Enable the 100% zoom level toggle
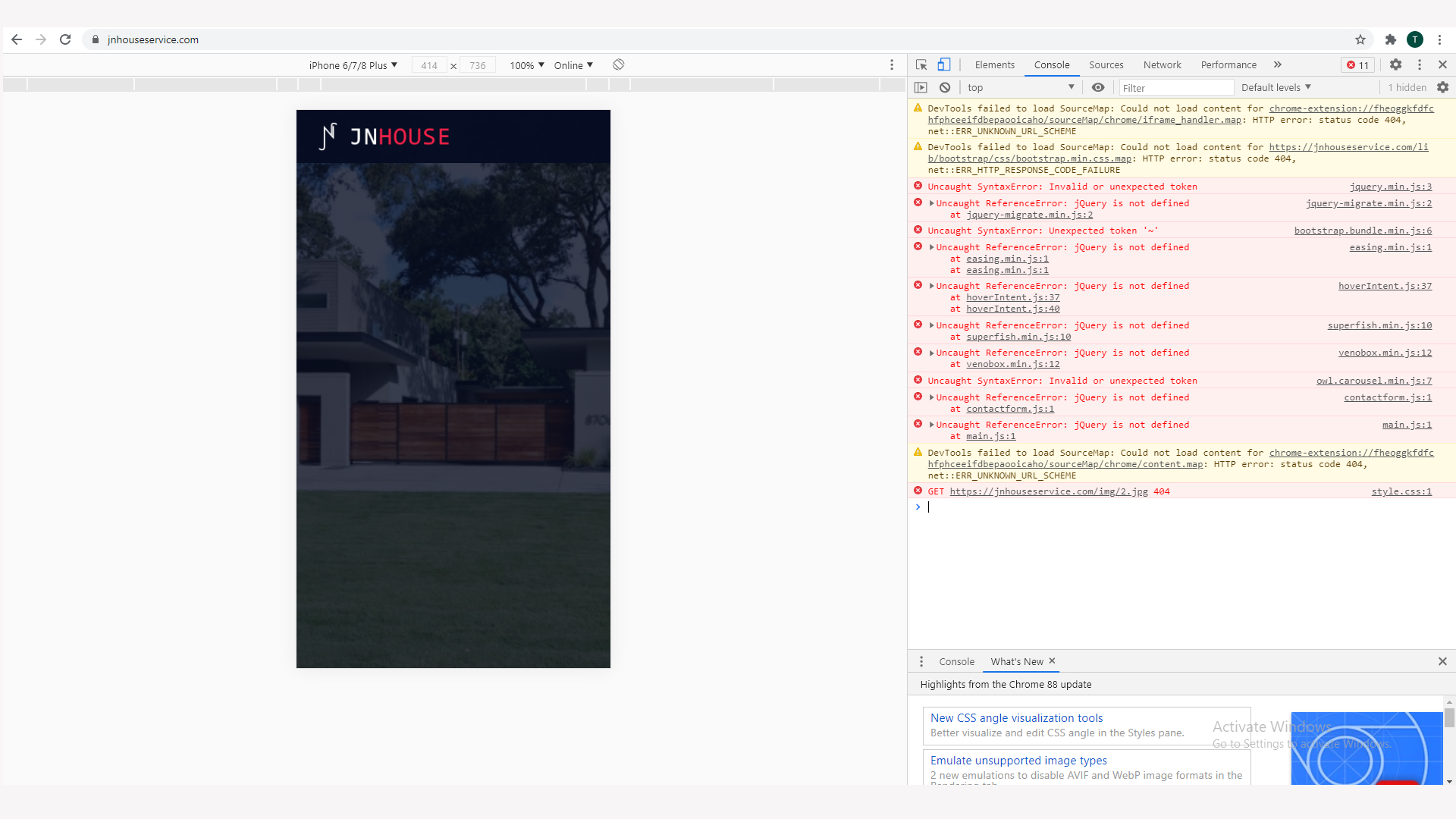The height and width of the screenshot is (819, 1456). 526,64
